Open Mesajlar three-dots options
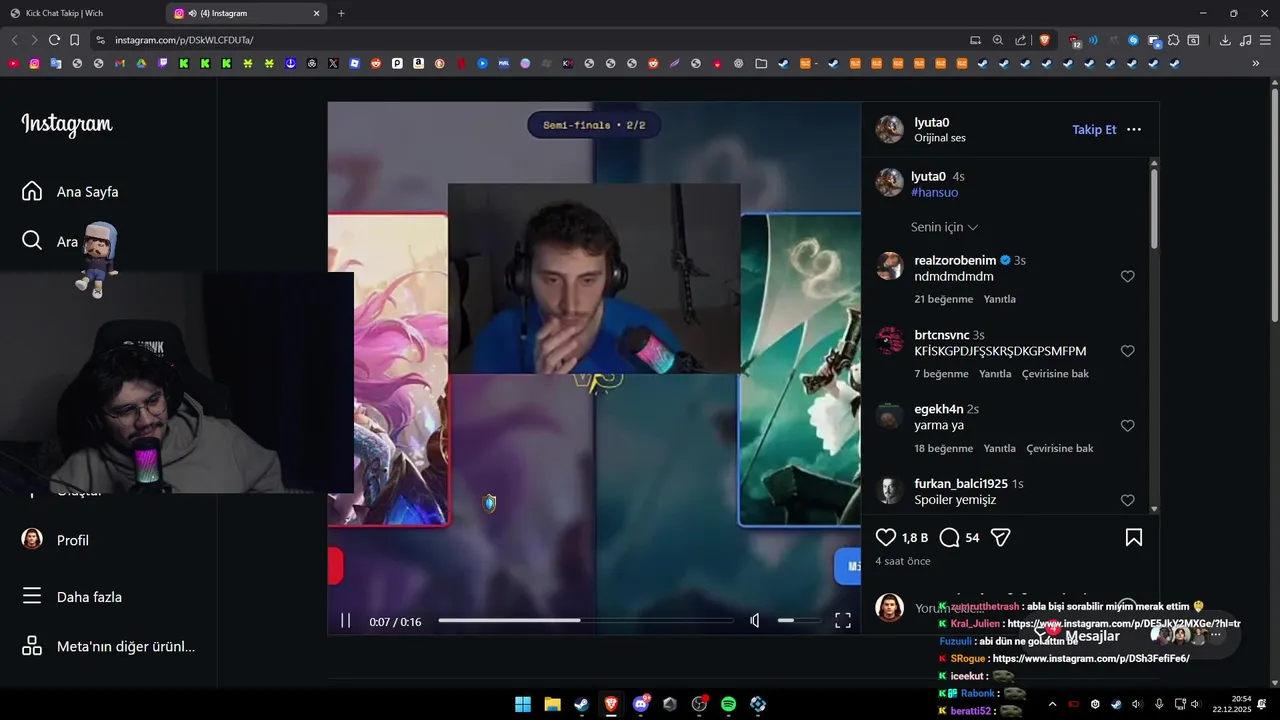This screenshot has height=720, width=1280. 1216,635
